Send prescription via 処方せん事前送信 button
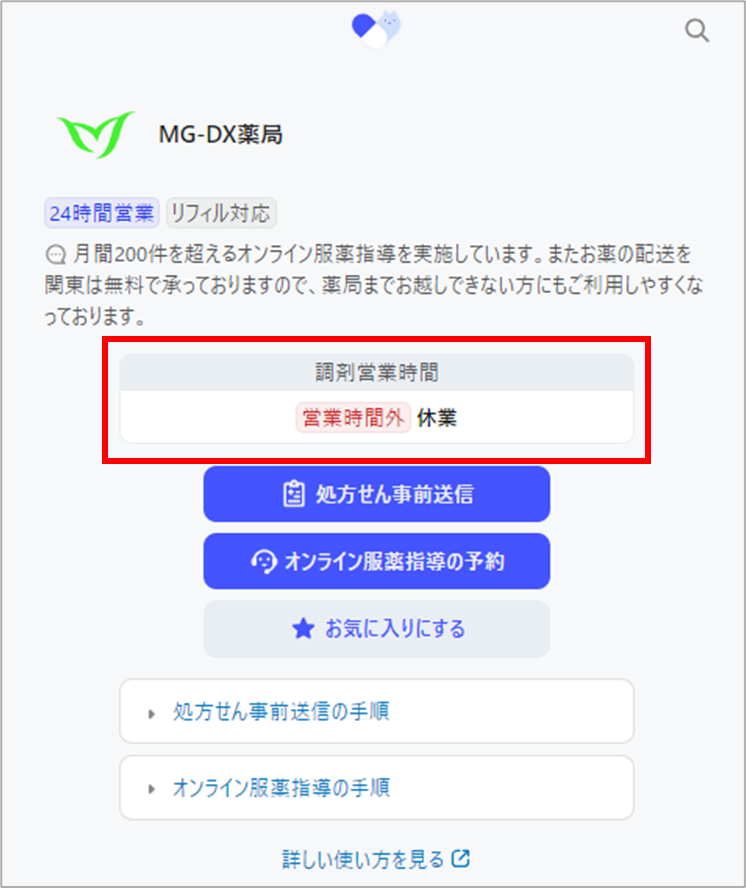The width and height of the screenshot is (746, 888). 377,494
